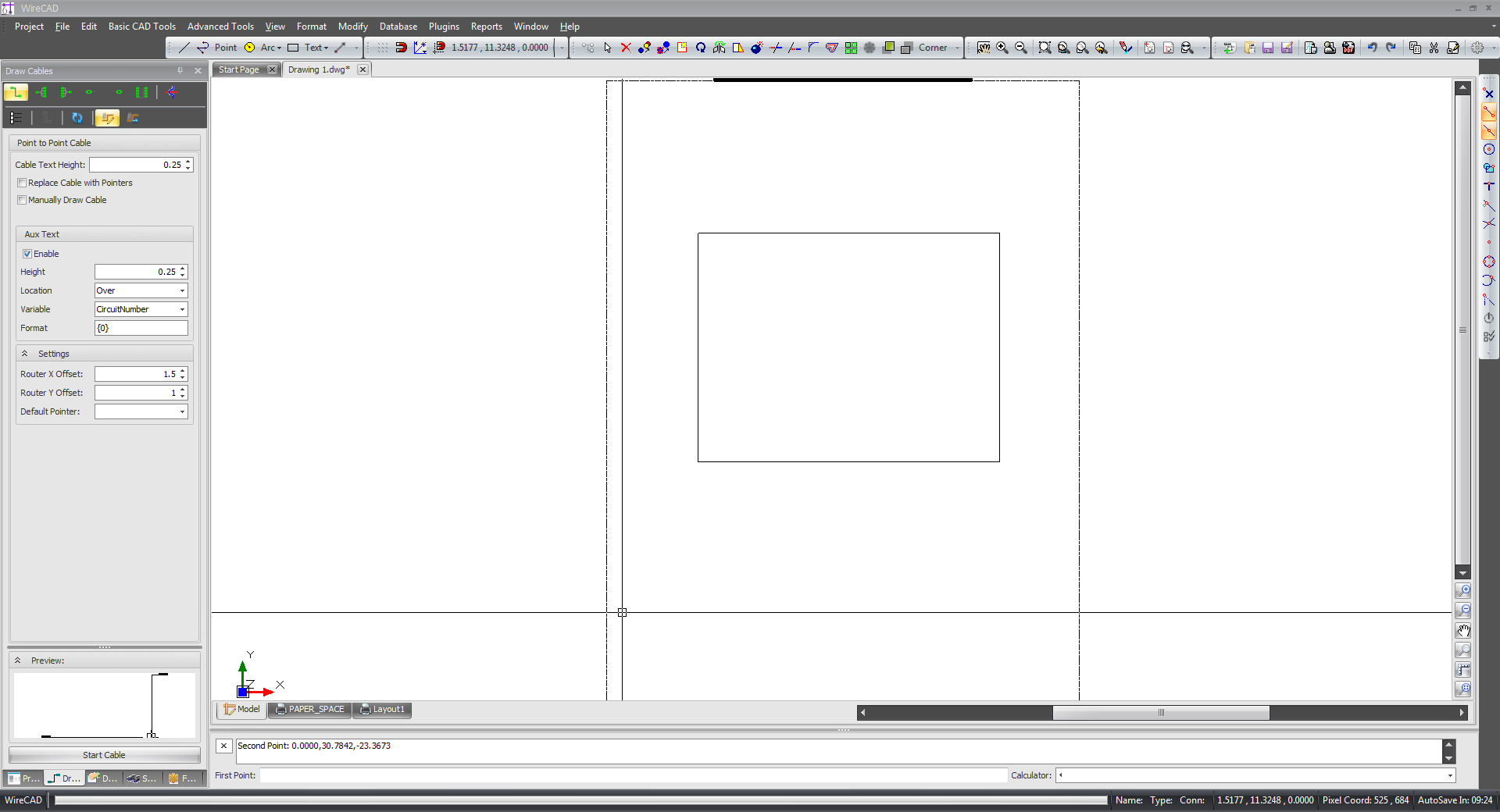Screen dimensions: 1500x812
Task: Select the Line drawing tool
Action: [184, 48]
